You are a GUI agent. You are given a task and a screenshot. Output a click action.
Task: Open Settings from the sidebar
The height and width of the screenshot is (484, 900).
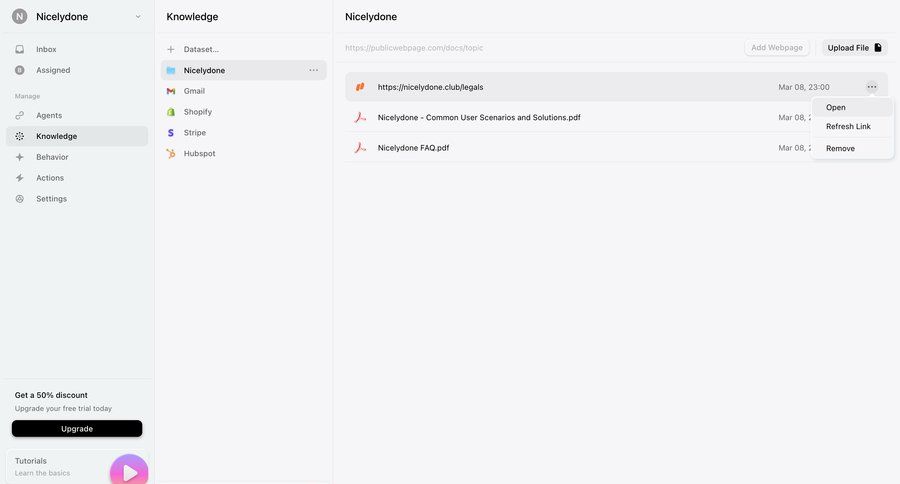(51, 199)
